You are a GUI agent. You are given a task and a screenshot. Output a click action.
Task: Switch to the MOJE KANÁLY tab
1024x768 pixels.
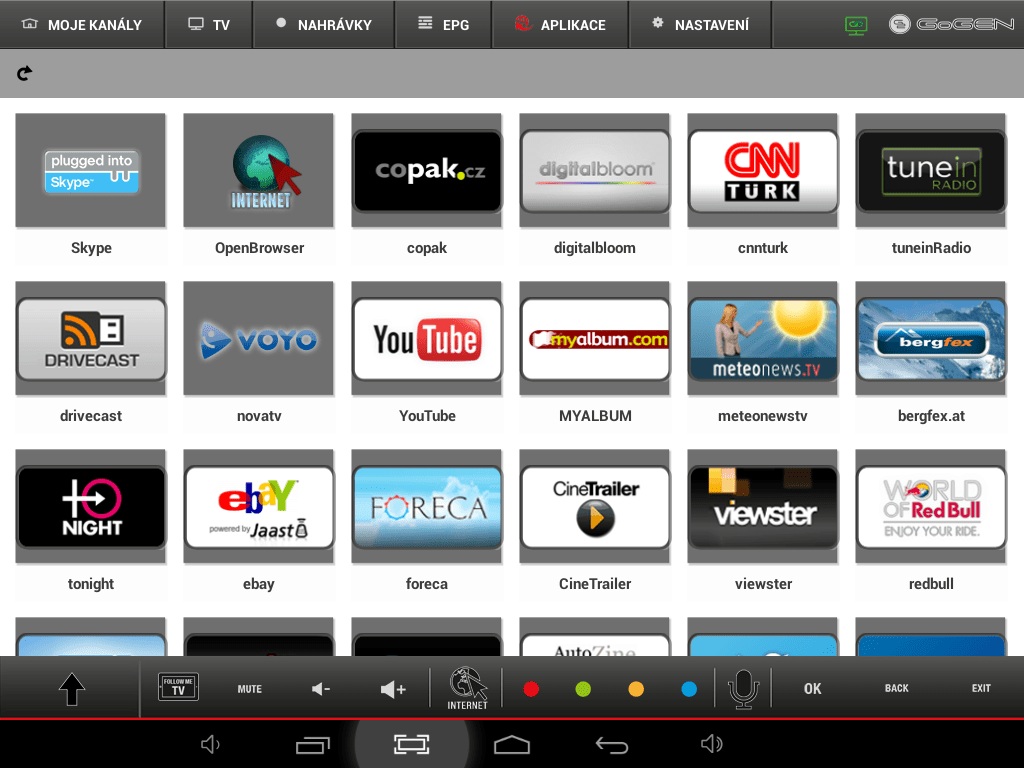tap(82, 25)
